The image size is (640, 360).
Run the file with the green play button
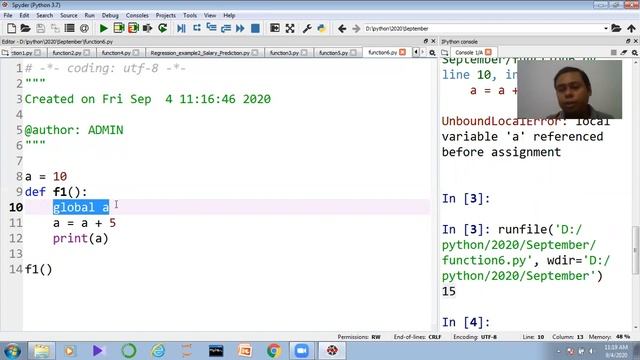point(104,28)
